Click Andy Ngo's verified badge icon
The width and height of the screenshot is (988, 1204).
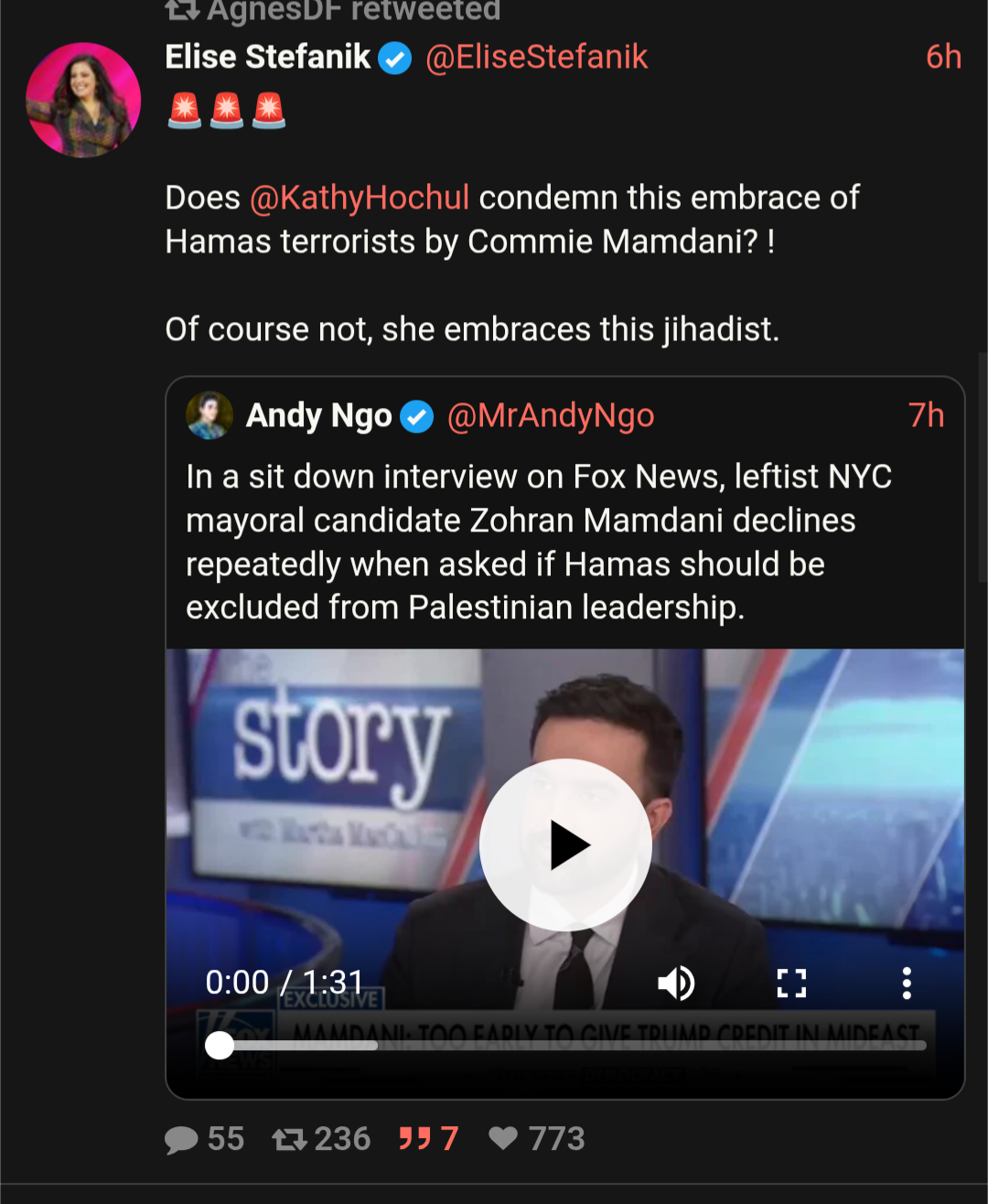pyautogui.click(x=417, y=417)
